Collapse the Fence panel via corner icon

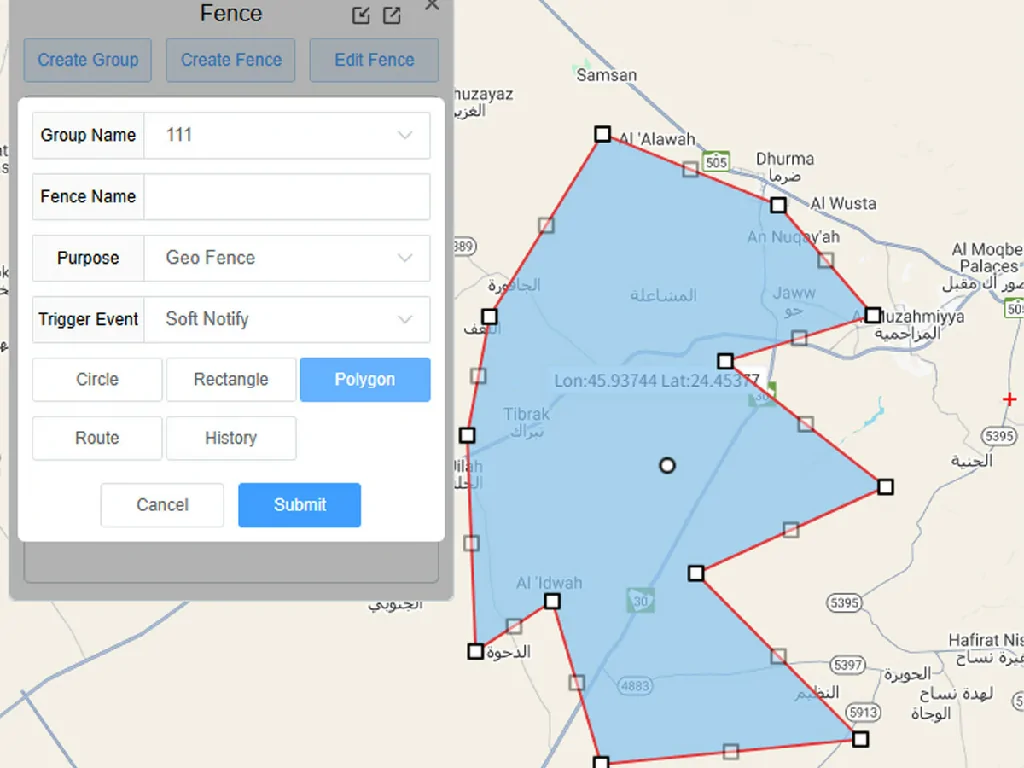361,15
